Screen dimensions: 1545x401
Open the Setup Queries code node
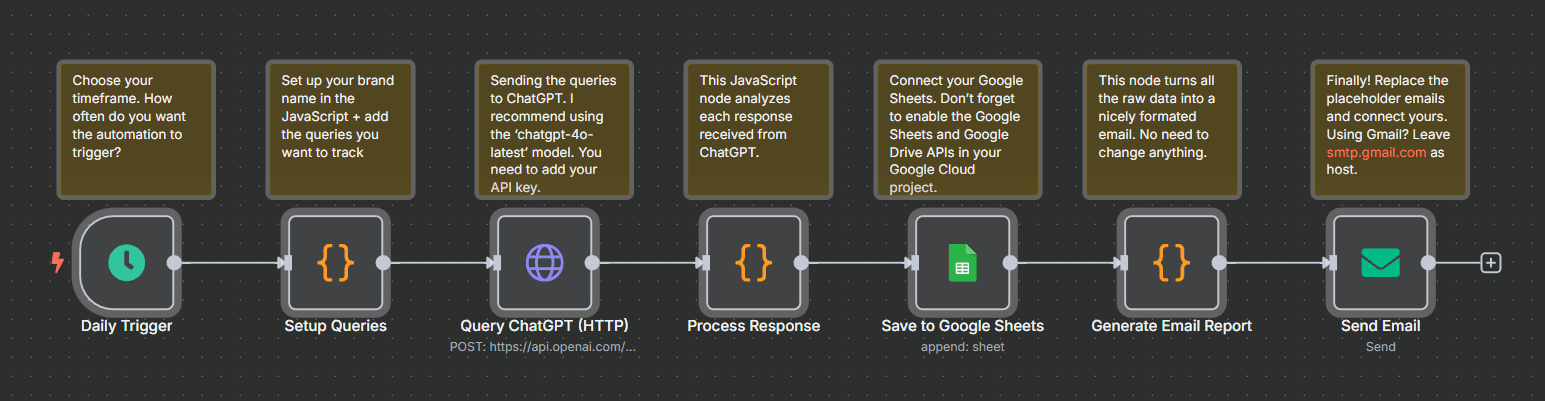coord(336,263)
